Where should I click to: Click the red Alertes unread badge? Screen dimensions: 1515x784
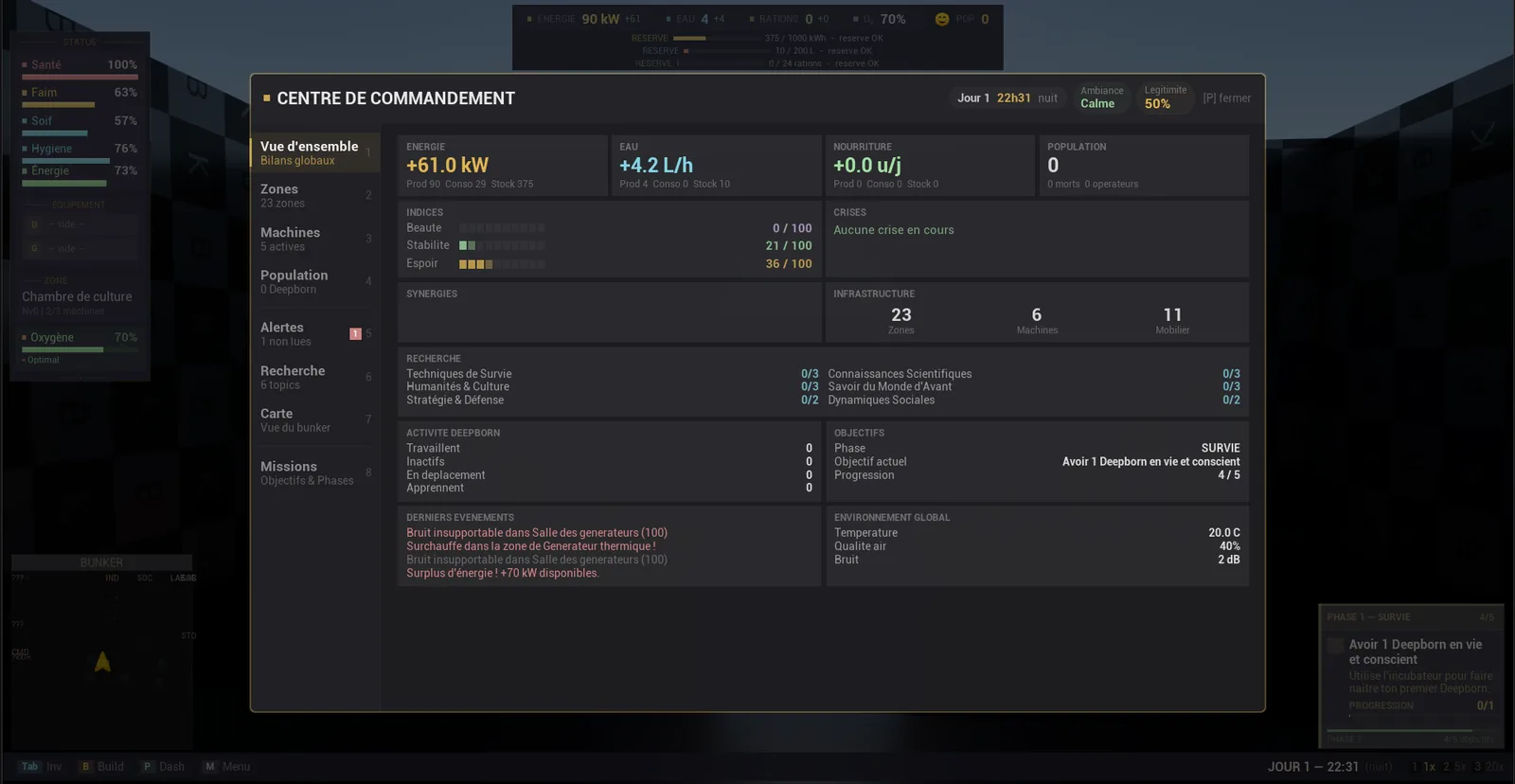pyautogui.click(x=355, y=333)
